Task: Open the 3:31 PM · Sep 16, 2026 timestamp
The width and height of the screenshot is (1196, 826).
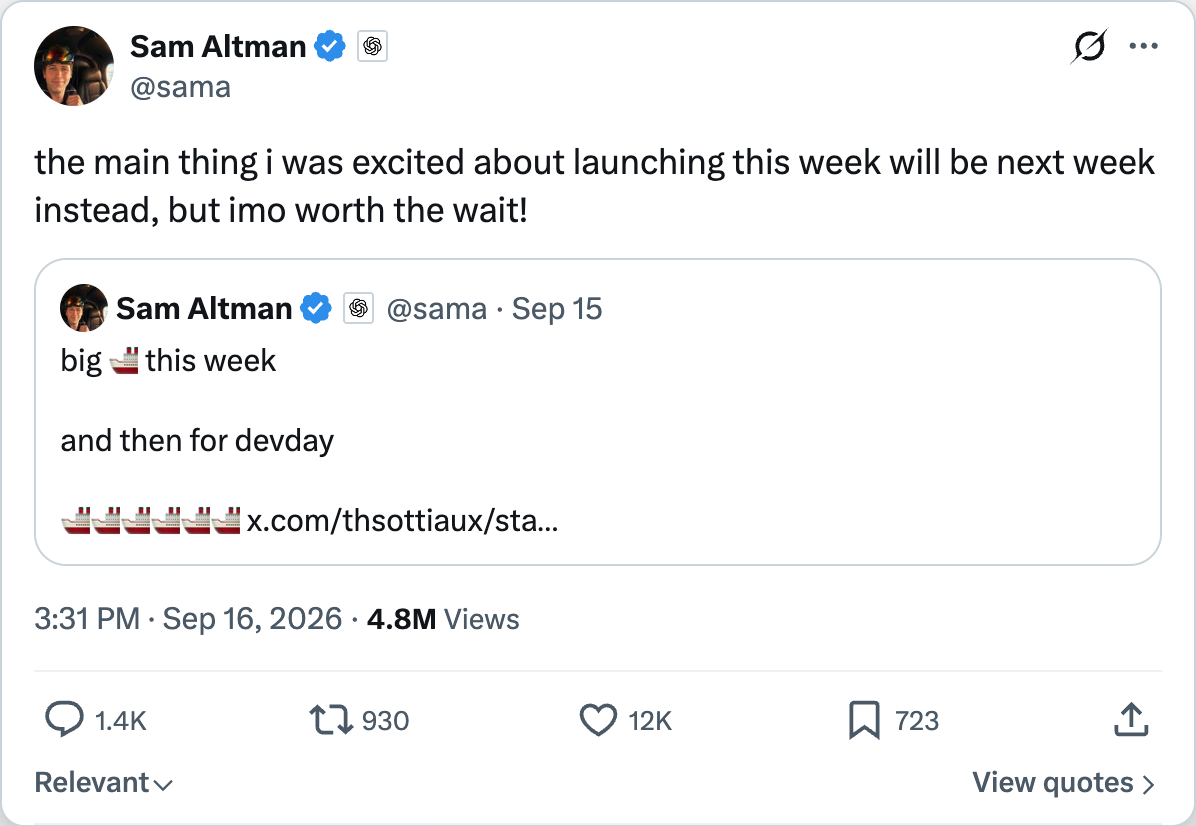Action: [x=188, y=619]
